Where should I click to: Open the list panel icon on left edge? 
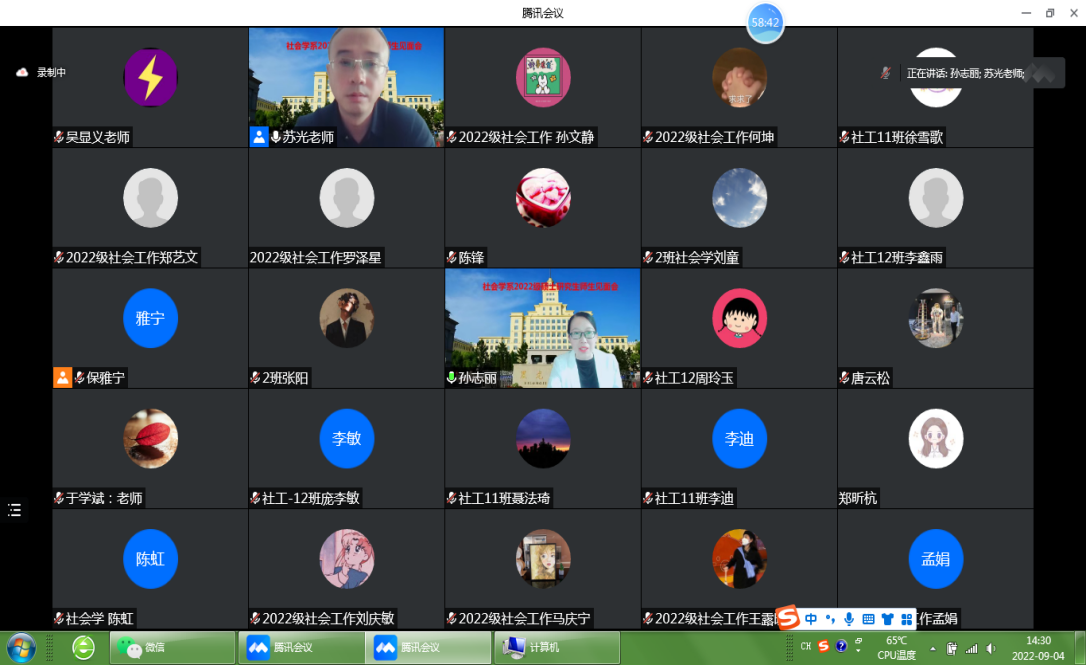(x=14, y=510)
